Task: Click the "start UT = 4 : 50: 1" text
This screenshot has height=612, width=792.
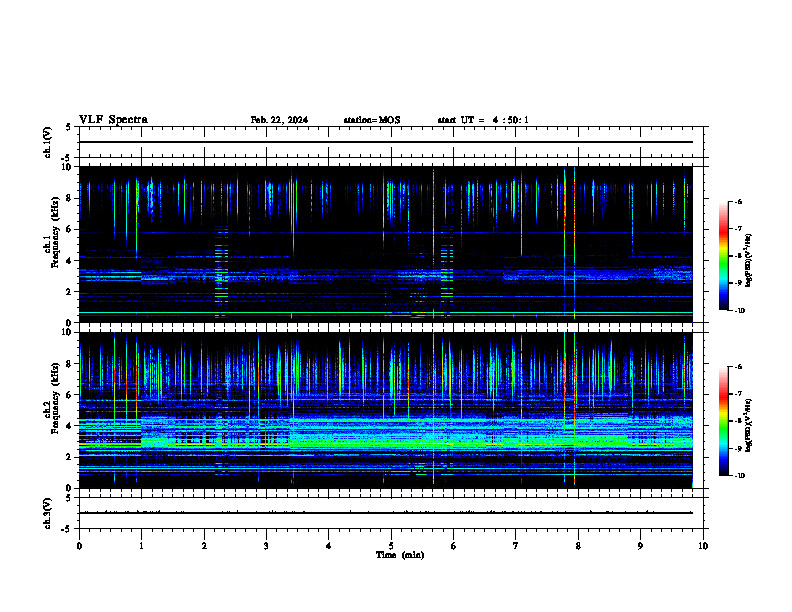Action: pos(483,120)
